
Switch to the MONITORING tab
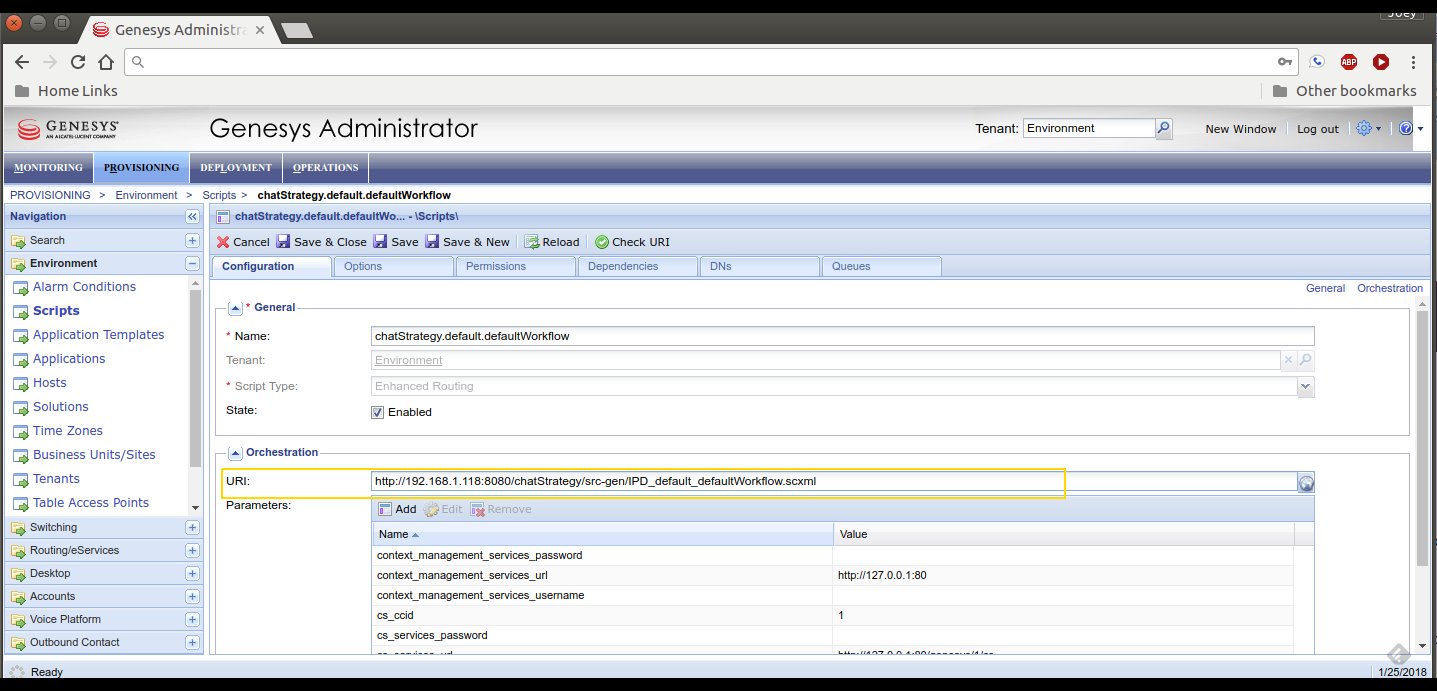coord(48,167)
